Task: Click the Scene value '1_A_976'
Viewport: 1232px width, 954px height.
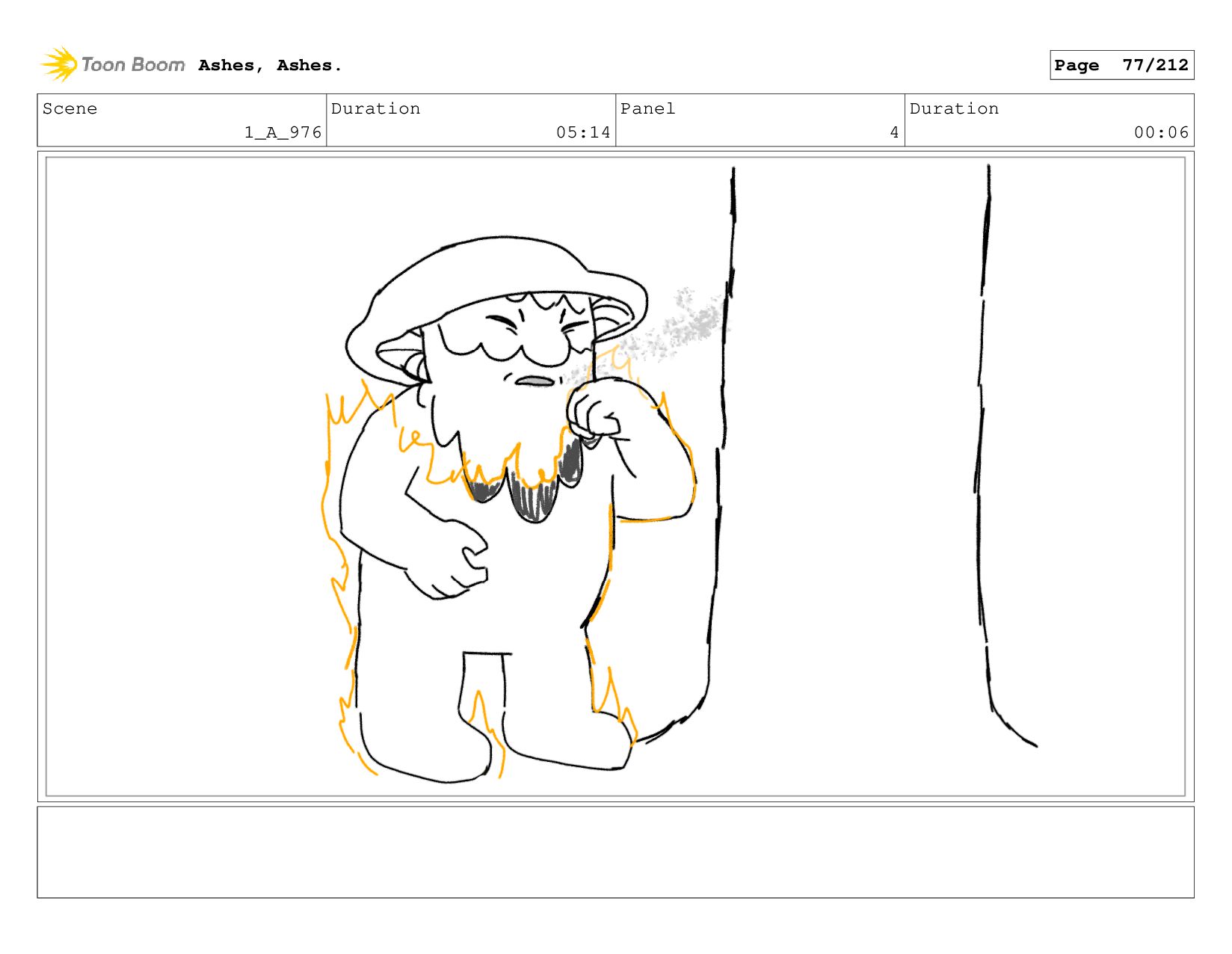Action: [283, 132]
